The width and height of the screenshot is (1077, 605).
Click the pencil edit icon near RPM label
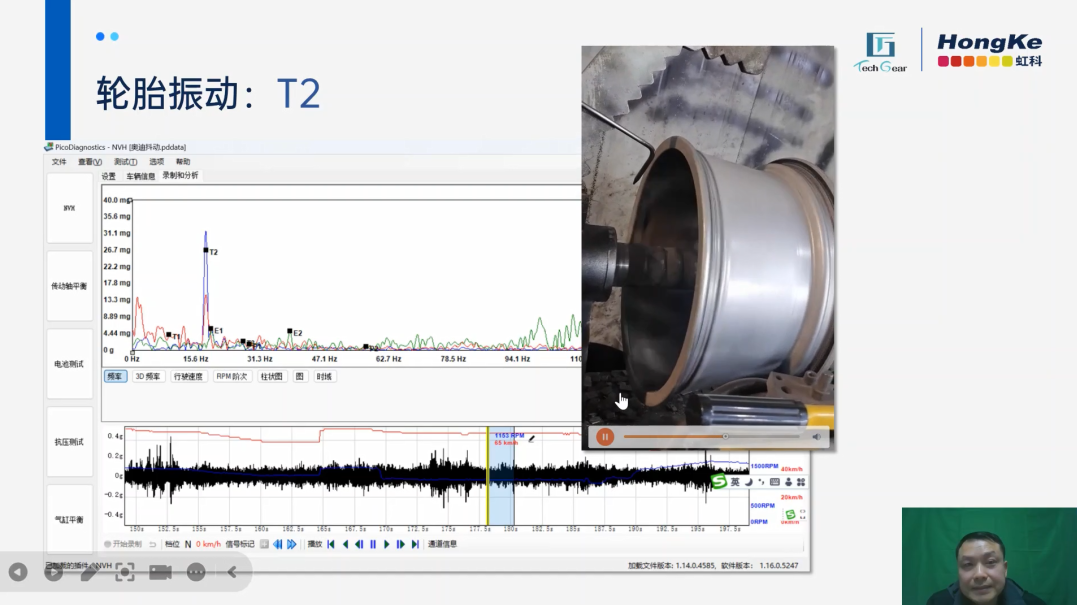click(x=532, y=438)
